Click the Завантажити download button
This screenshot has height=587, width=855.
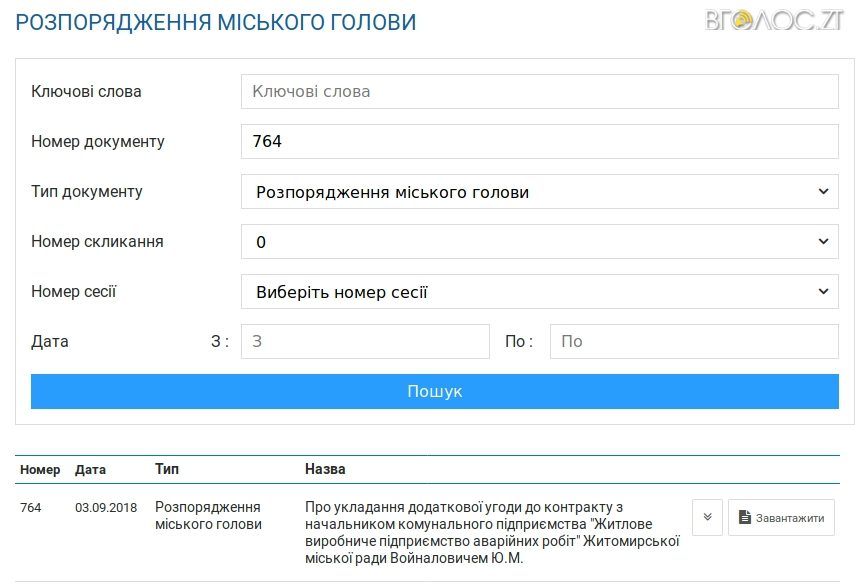[781, 518]
